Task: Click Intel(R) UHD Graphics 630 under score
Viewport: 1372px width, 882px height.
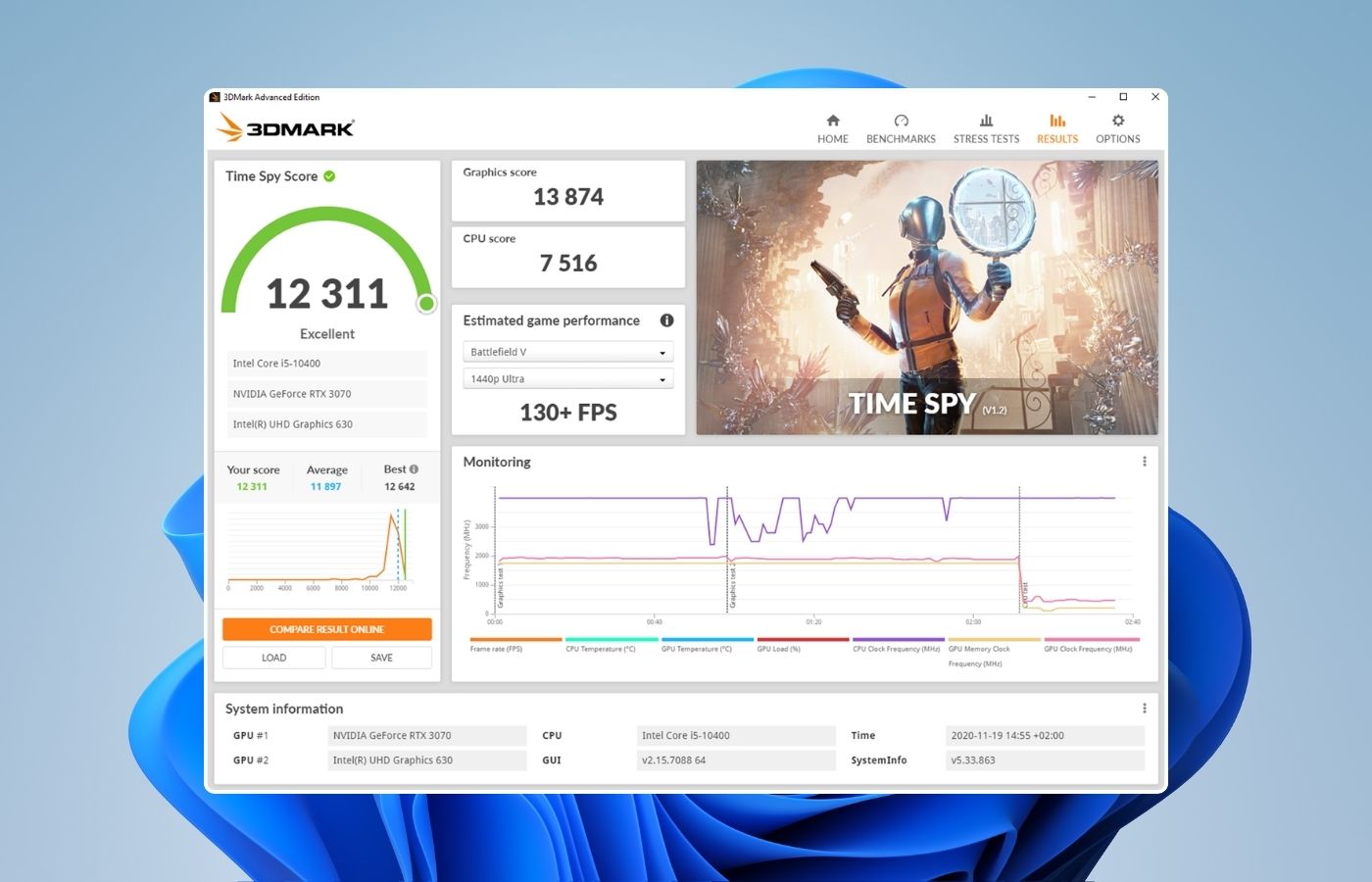Action: pyautogui.click(x=327, y=424)
